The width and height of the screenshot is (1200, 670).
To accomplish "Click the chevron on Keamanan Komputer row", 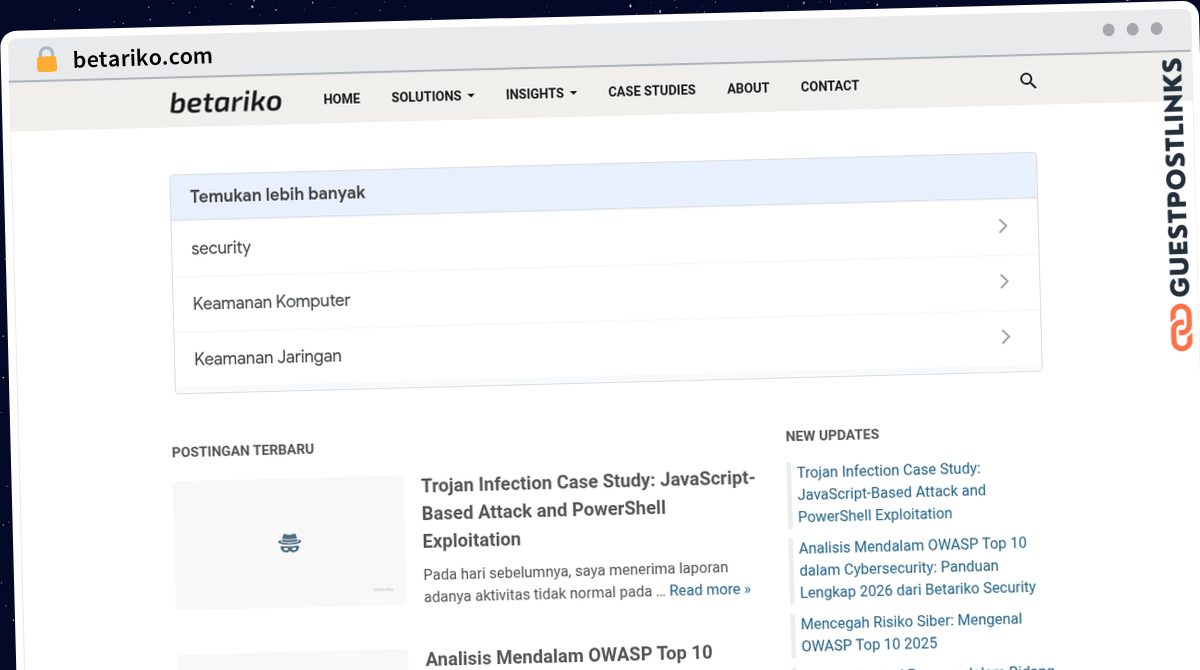I will (1005, 282).
